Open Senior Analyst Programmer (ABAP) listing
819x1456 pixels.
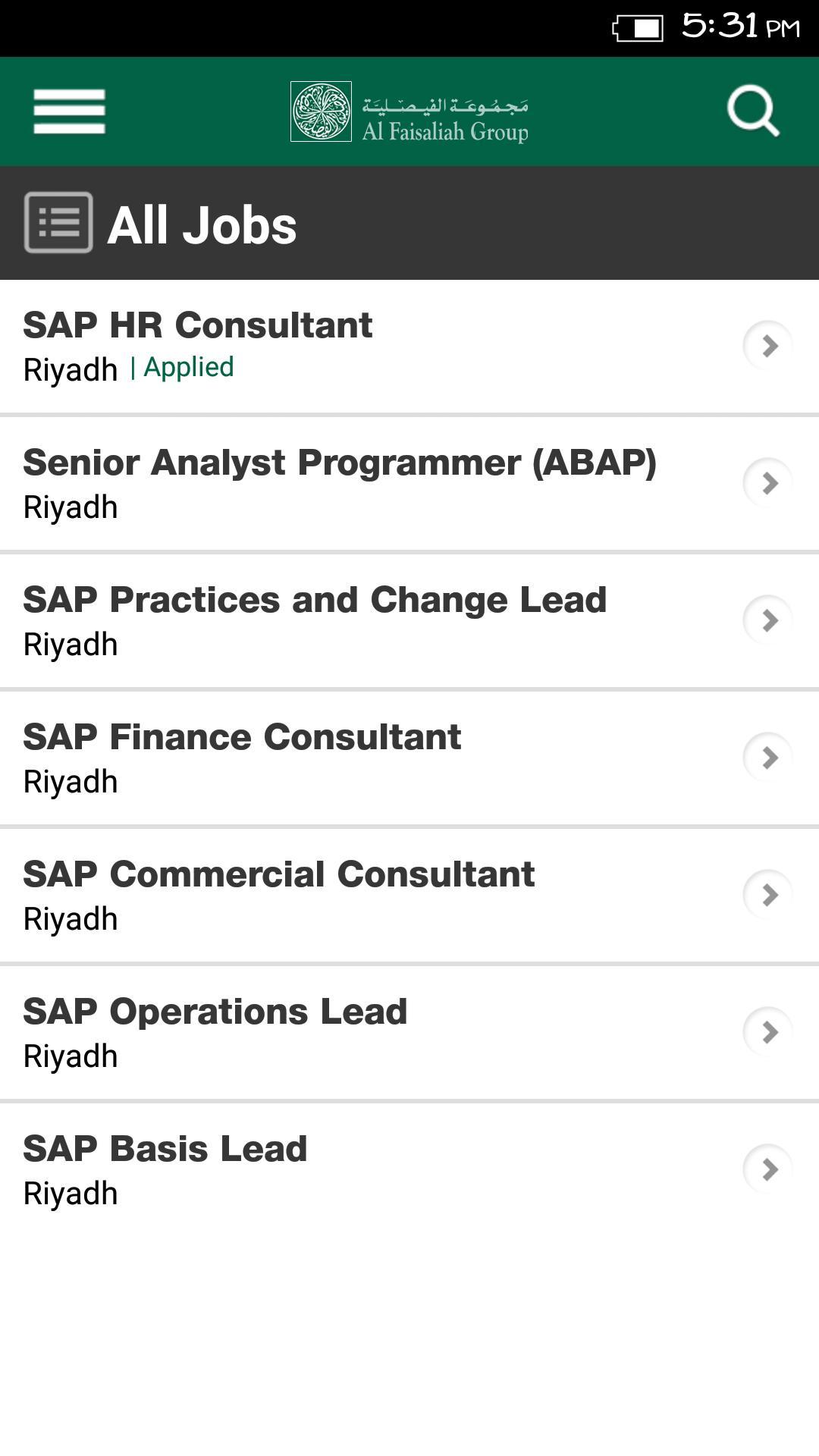[340, 463]
